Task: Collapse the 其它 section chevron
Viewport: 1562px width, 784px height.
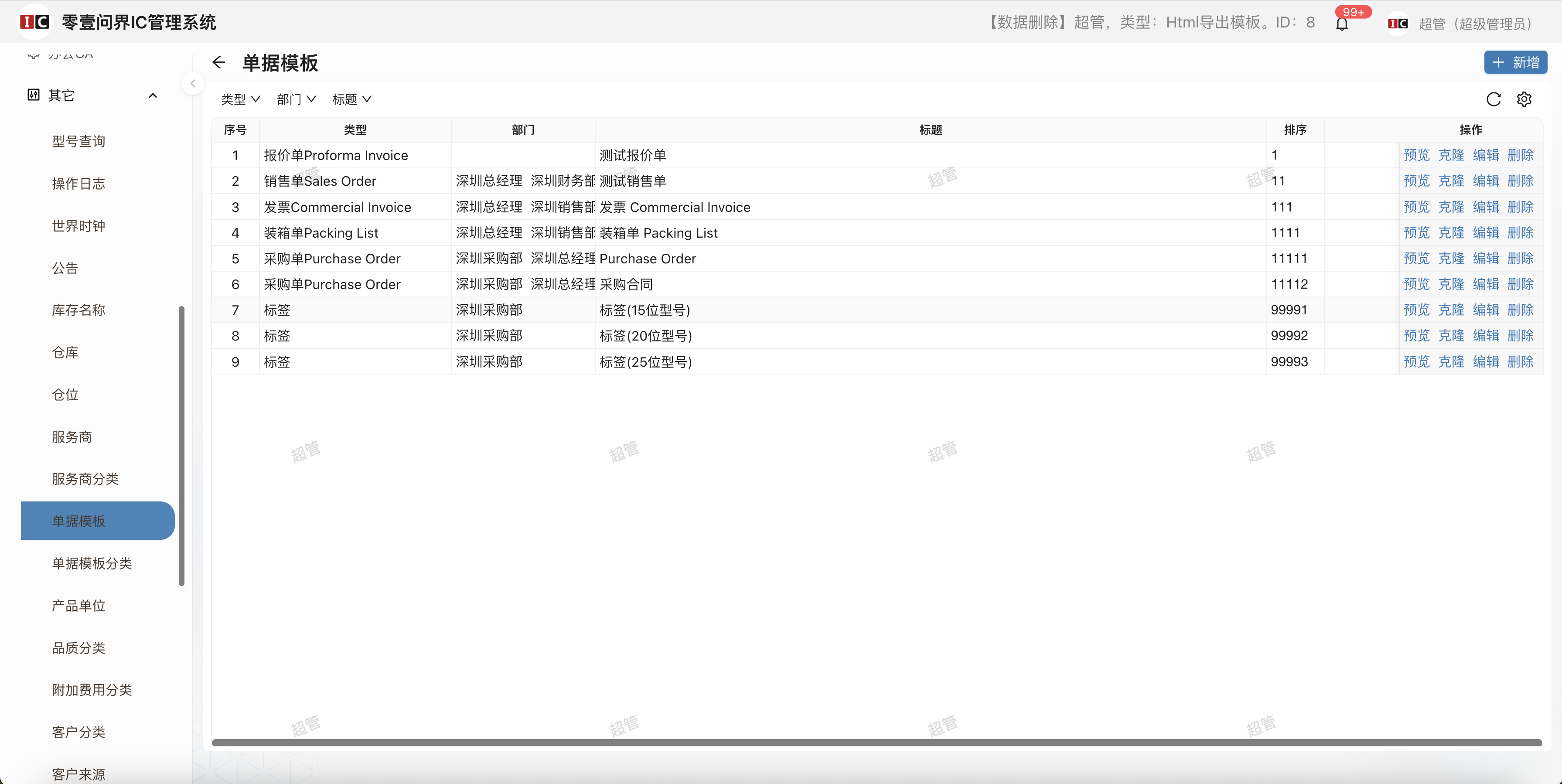Action: coord(153,95)
